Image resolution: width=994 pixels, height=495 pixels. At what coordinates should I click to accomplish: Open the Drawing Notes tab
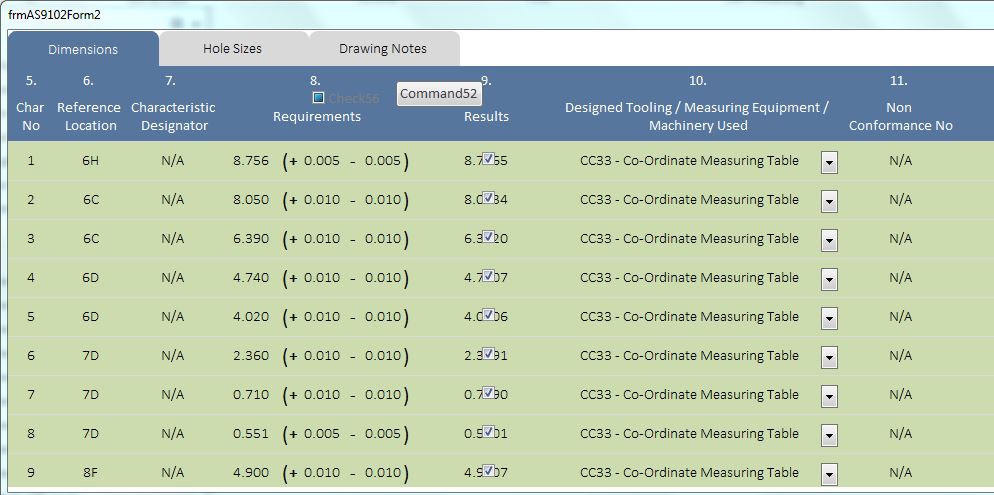(383, 48)
